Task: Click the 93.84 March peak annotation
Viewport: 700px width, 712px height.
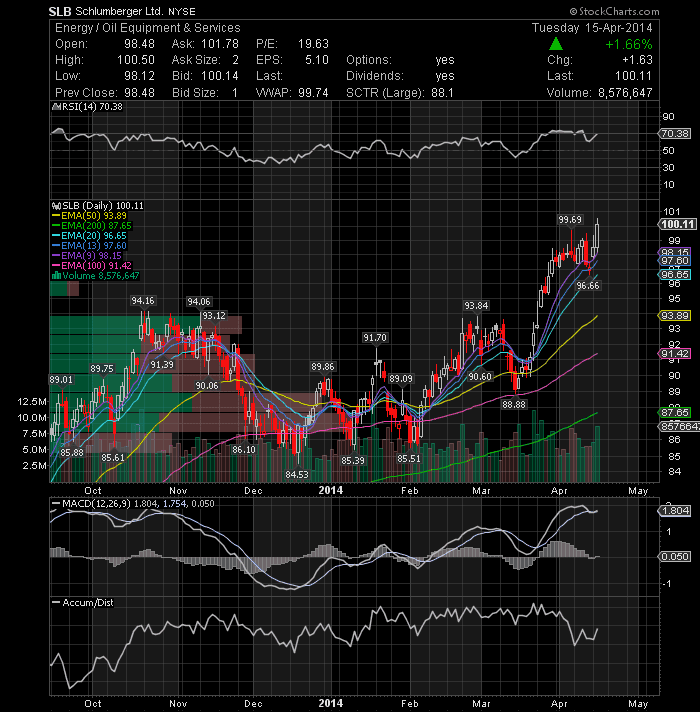Action: [476, 306]
